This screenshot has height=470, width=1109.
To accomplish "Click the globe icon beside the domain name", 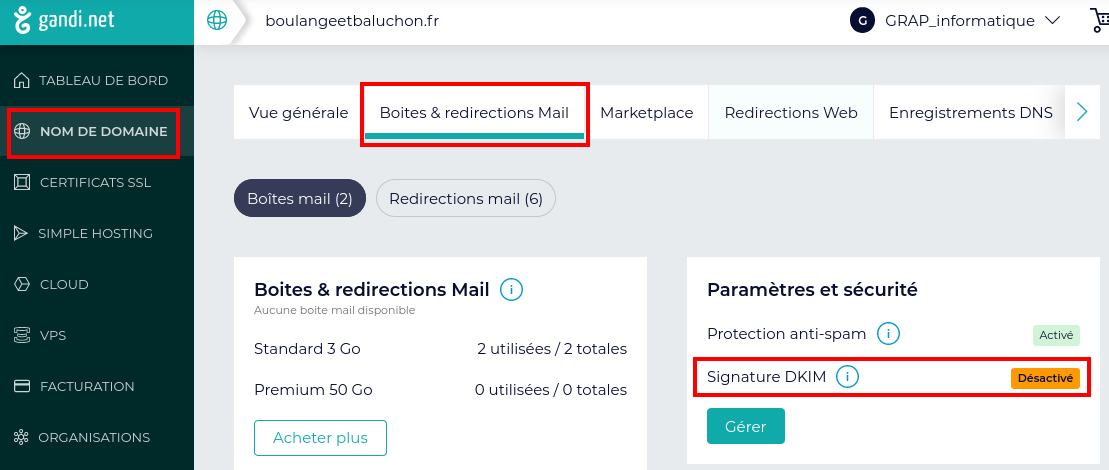I will point(217,21).
